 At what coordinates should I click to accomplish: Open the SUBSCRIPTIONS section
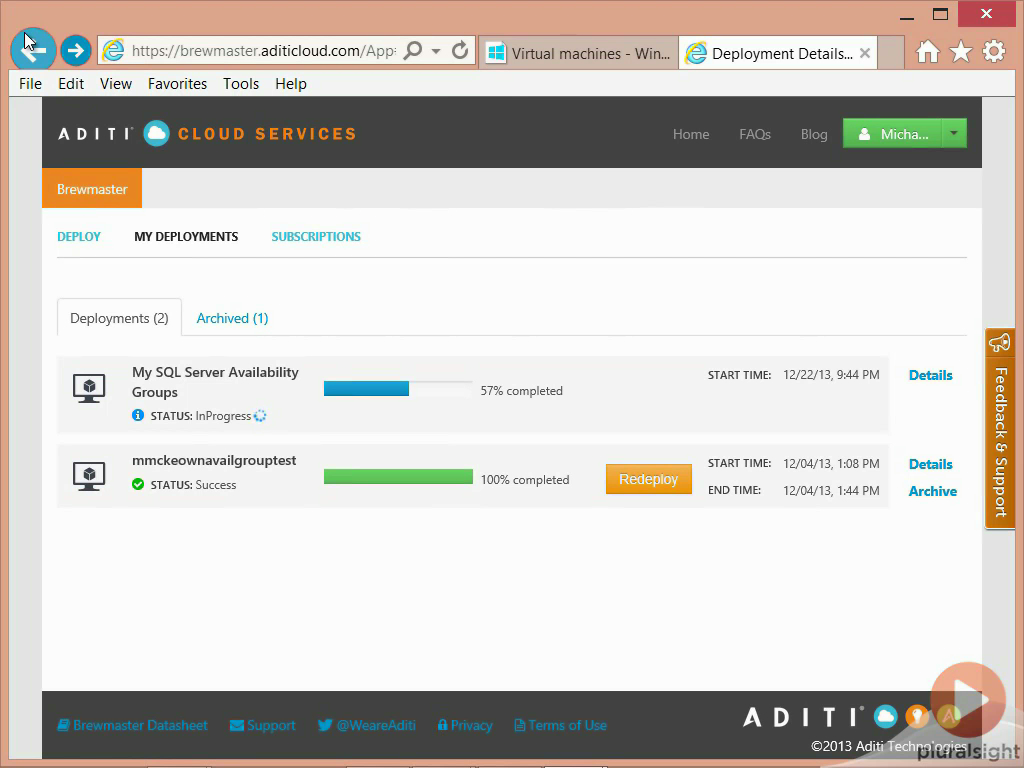click(316, 236)
